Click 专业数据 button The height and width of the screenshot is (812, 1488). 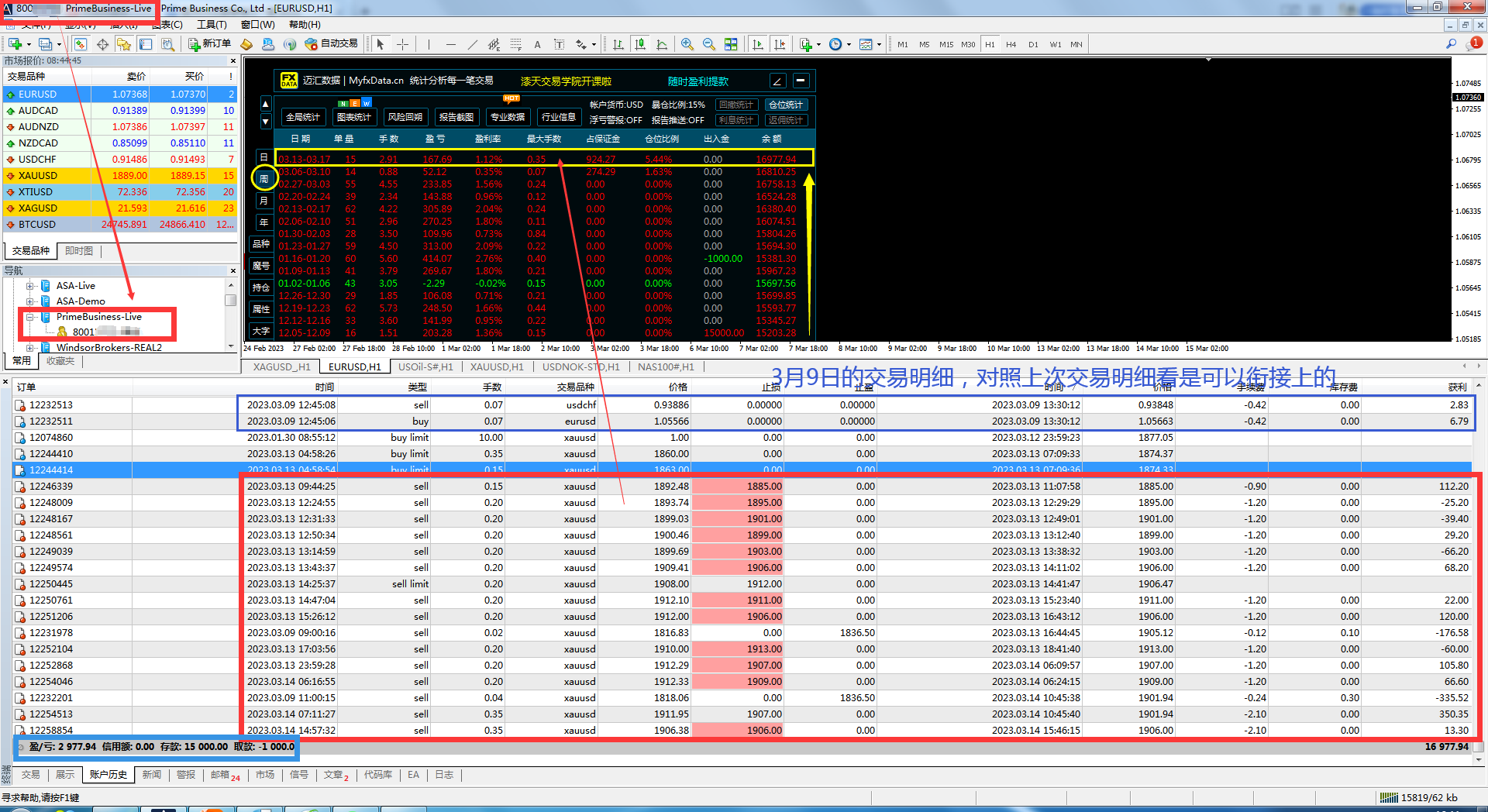click(508, 117)
